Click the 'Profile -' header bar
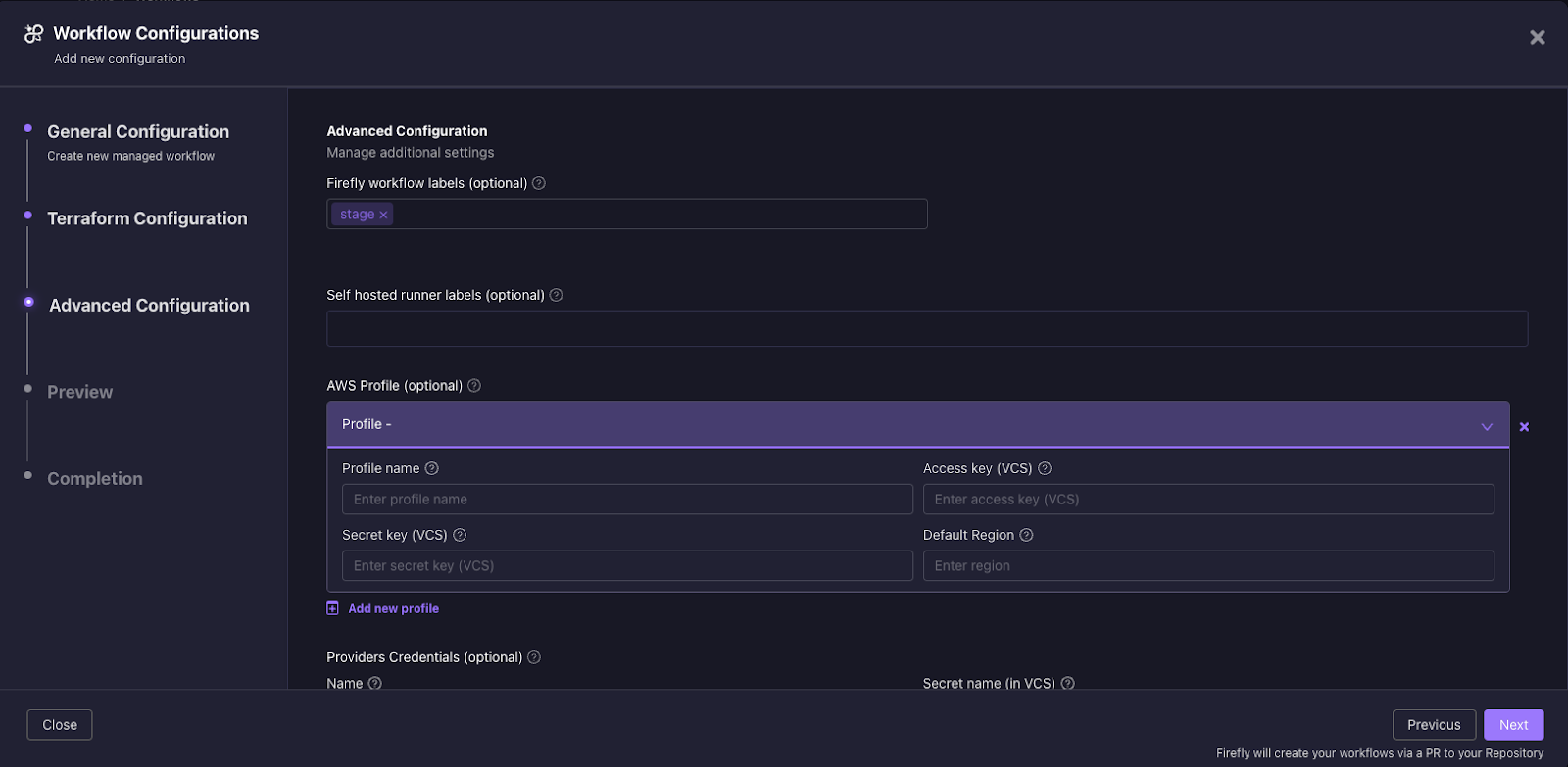This screenshot has width=1568, height=767. tap(918, 424)
